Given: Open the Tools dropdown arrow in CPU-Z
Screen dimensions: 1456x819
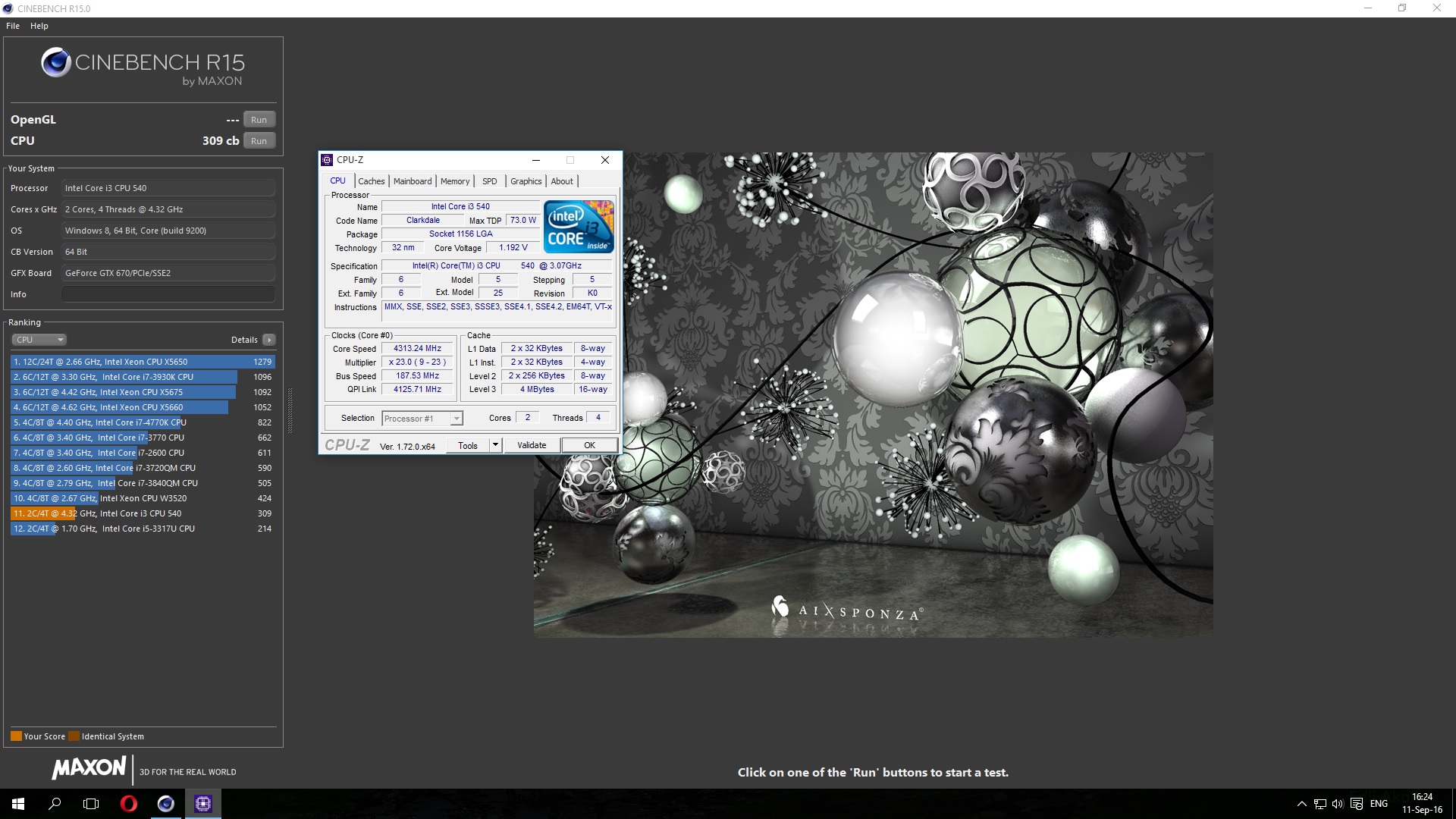Looking at the screenshot, I should pyautogui.click(x=496, y=444).
